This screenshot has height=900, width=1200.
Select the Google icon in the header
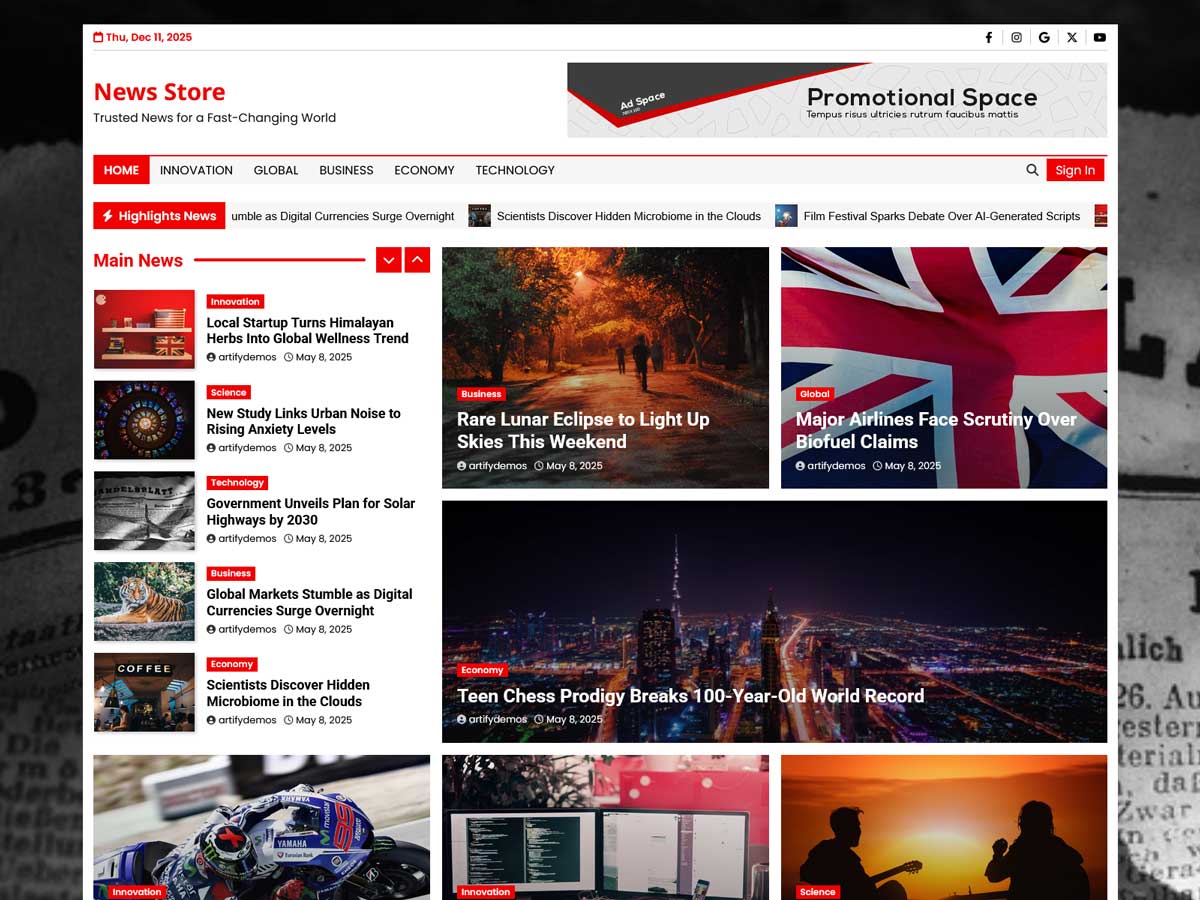point(1044,37)
